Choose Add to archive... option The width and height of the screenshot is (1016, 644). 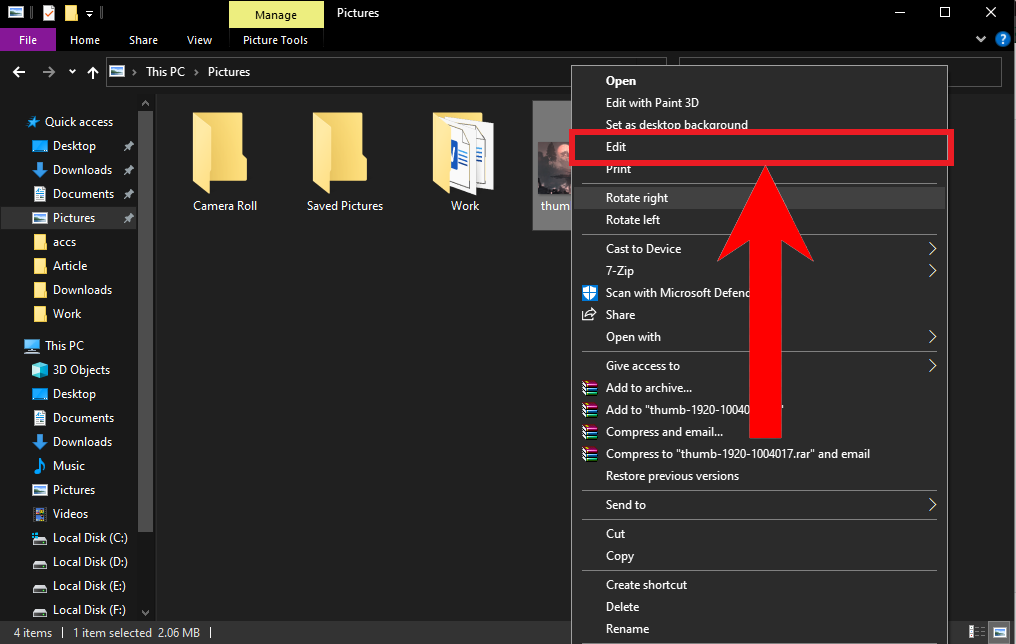[759, 388]
